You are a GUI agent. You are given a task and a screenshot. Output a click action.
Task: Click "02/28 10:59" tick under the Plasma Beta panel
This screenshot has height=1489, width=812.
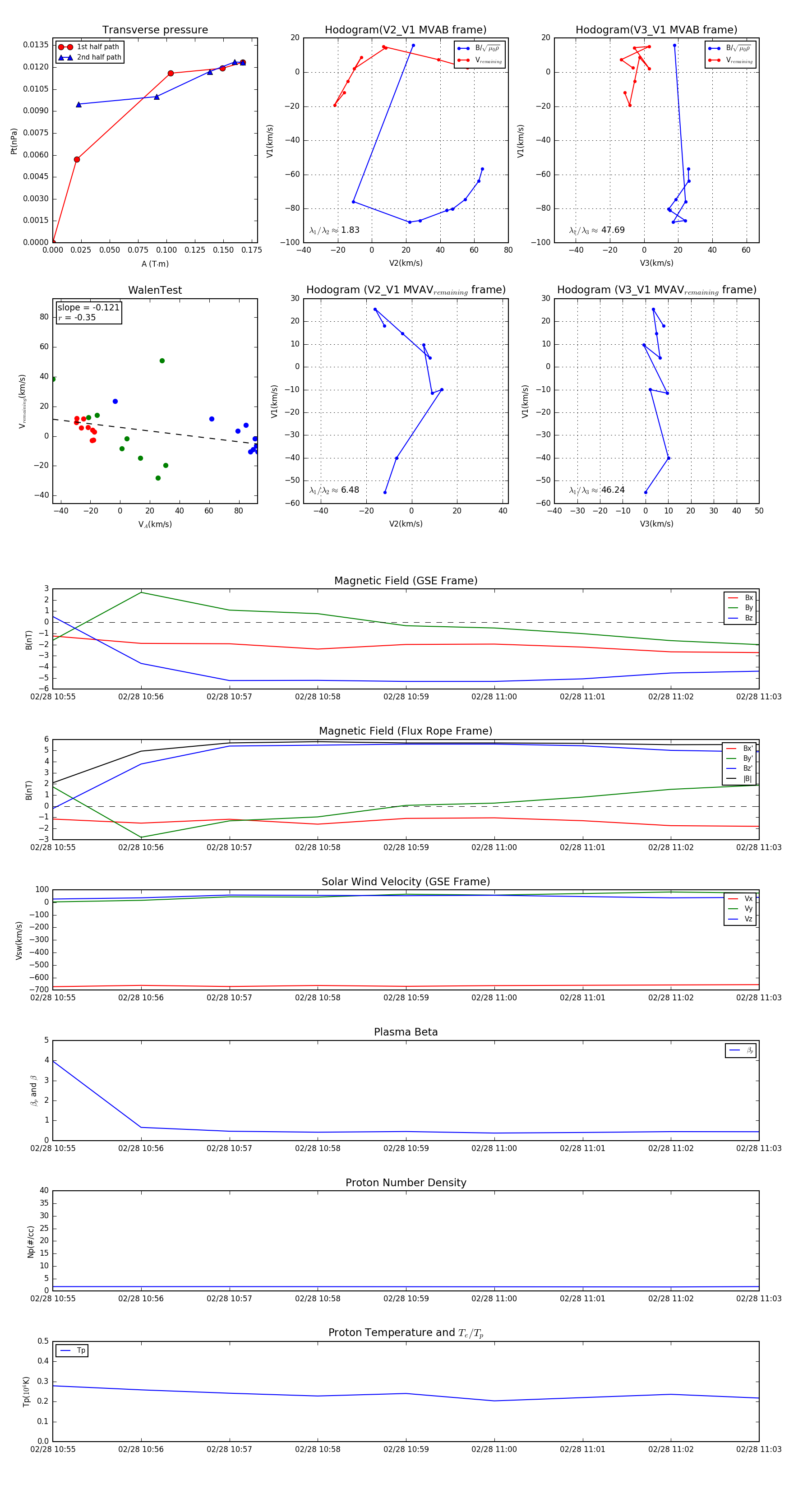(x=406, y=1148)
